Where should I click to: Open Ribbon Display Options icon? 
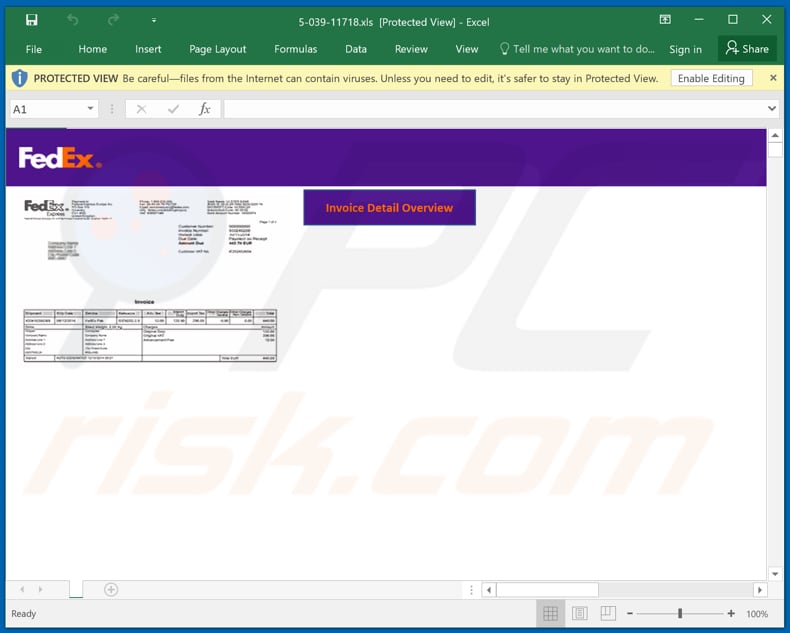coord(665,20)
